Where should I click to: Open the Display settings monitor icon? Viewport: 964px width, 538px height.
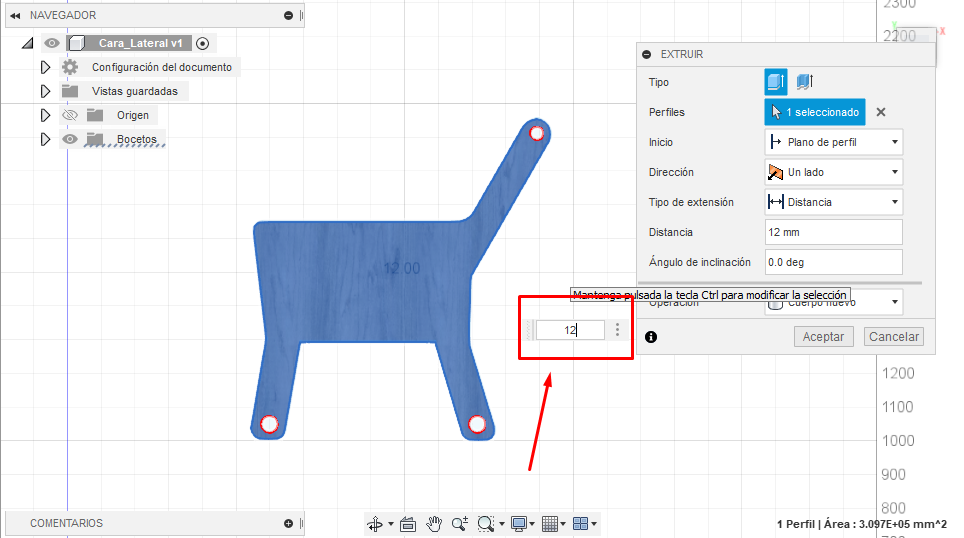coord(519,524)
